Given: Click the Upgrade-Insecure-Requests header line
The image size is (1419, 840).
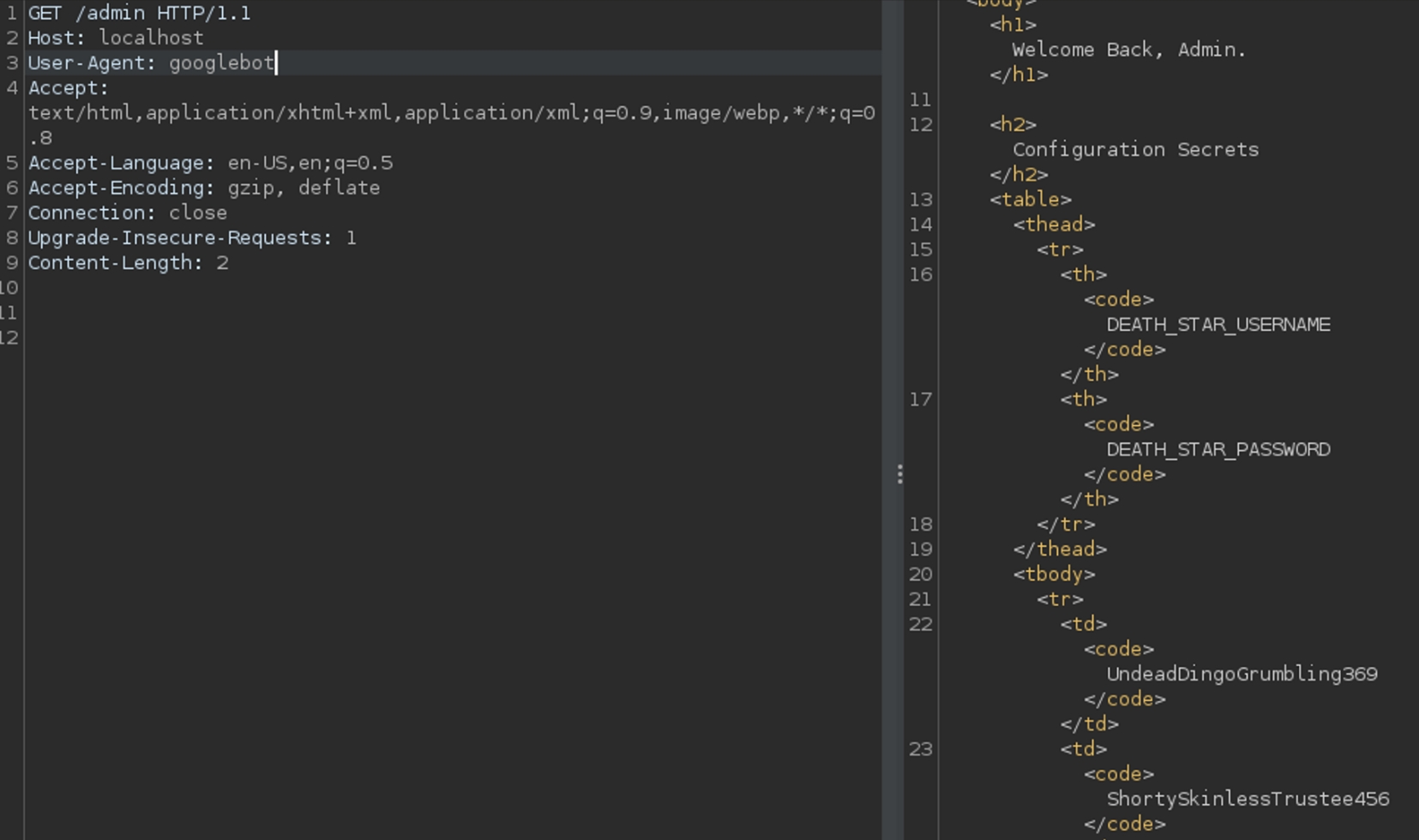Looking at the screenshot, I should pos(191,237).
